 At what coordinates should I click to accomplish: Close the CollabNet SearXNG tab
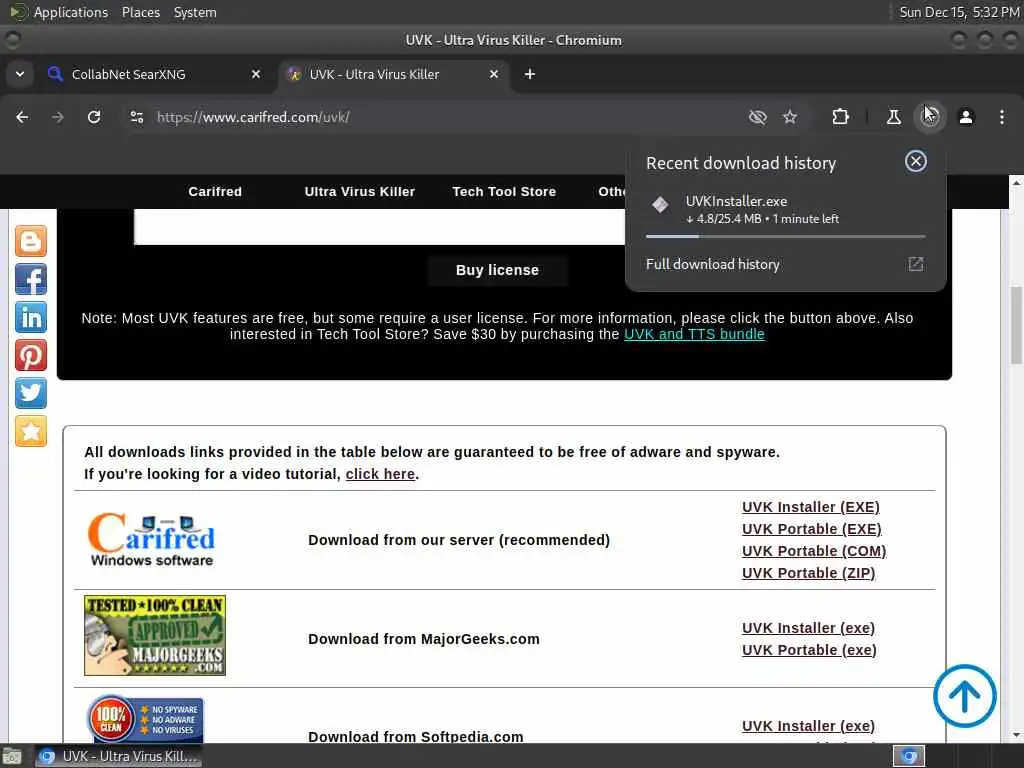(x=256, y=74)
